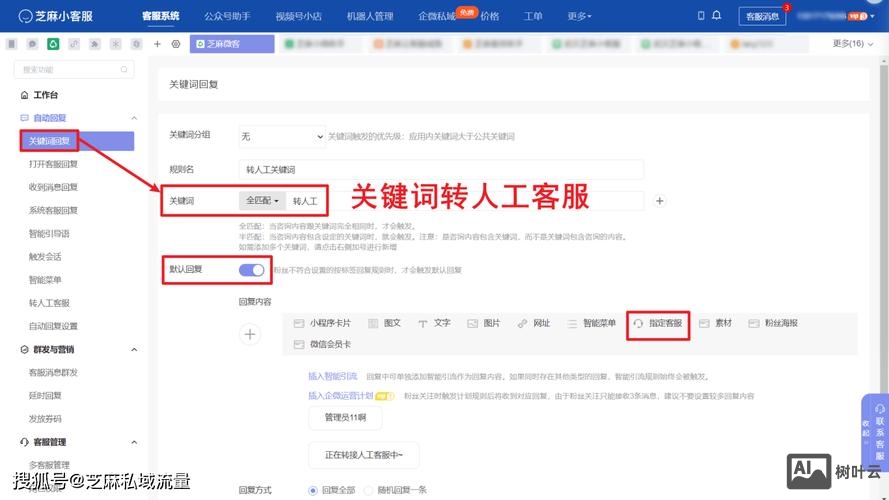Open the 价格 top menu
Screen dimensions: 889x500
(490, 16)
